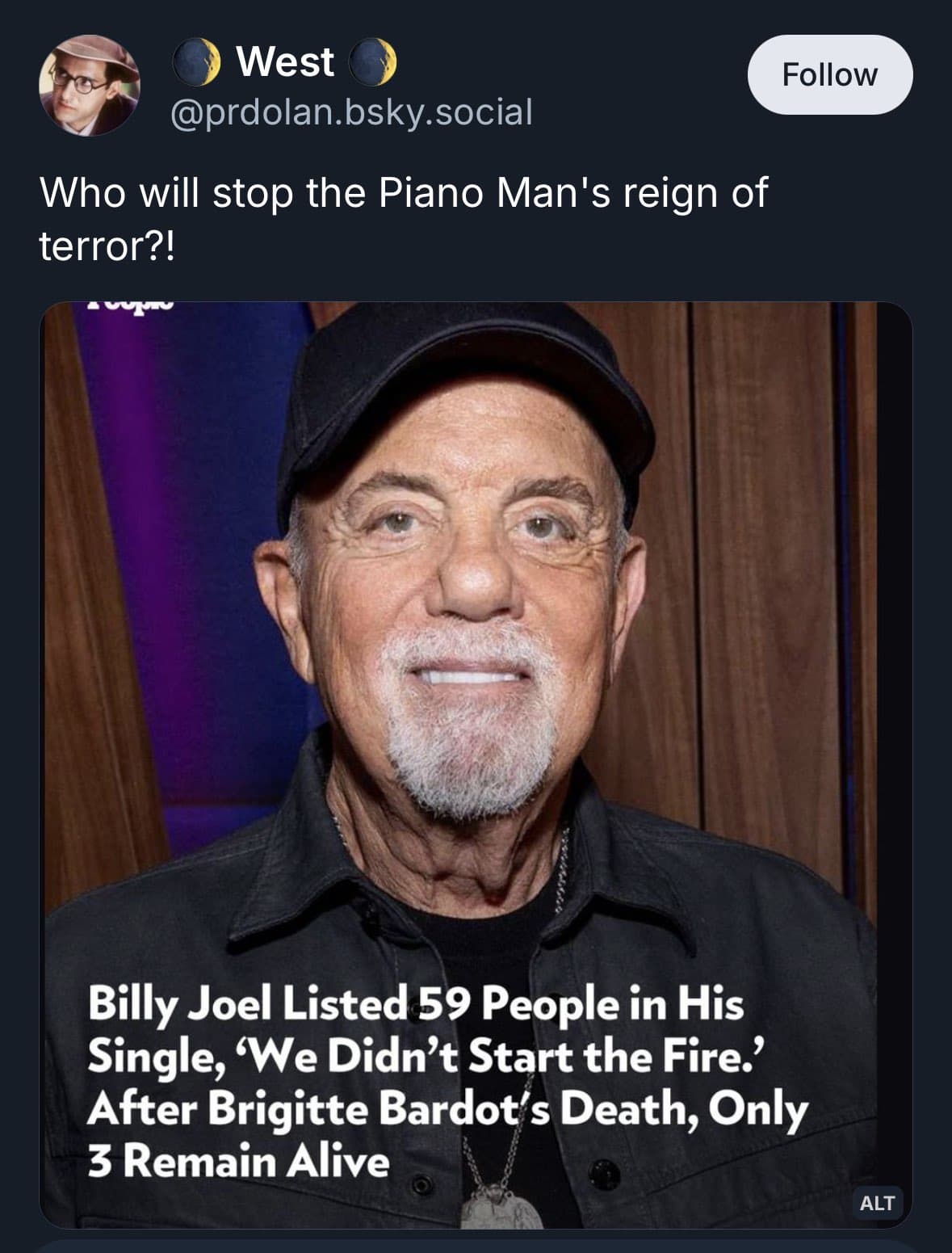Click the pendant on the man's necklace
This screenshot has height=1253, width=952.
[x=501, y=1209]
